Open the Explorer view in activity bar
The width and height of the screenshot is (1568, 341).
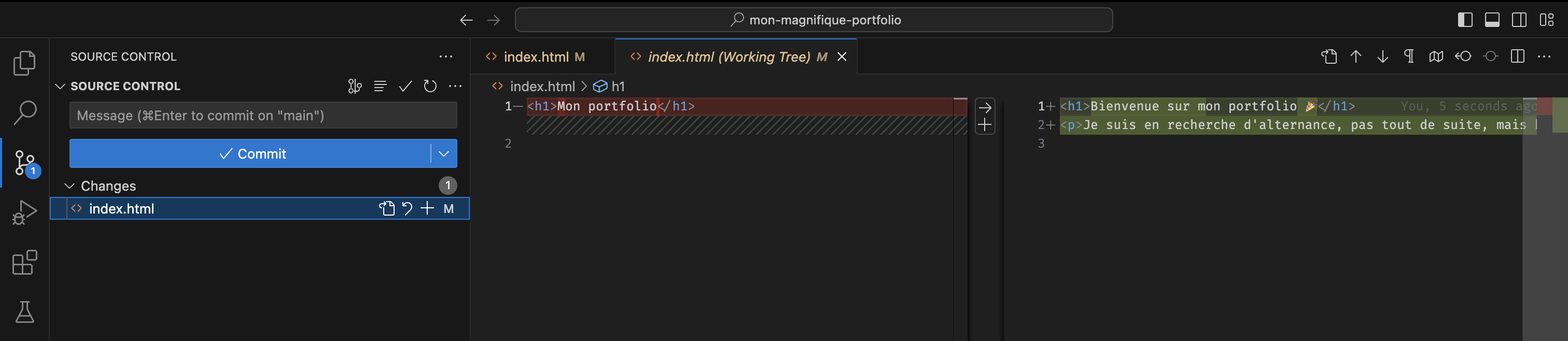[x=24, y=63]
